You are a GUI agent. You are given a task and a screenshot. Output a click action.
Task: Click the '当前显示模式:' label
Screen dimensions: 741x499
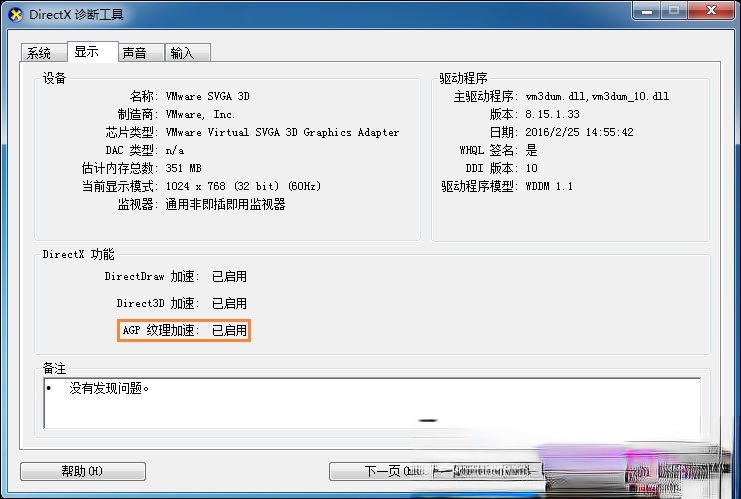pos(120,186)
